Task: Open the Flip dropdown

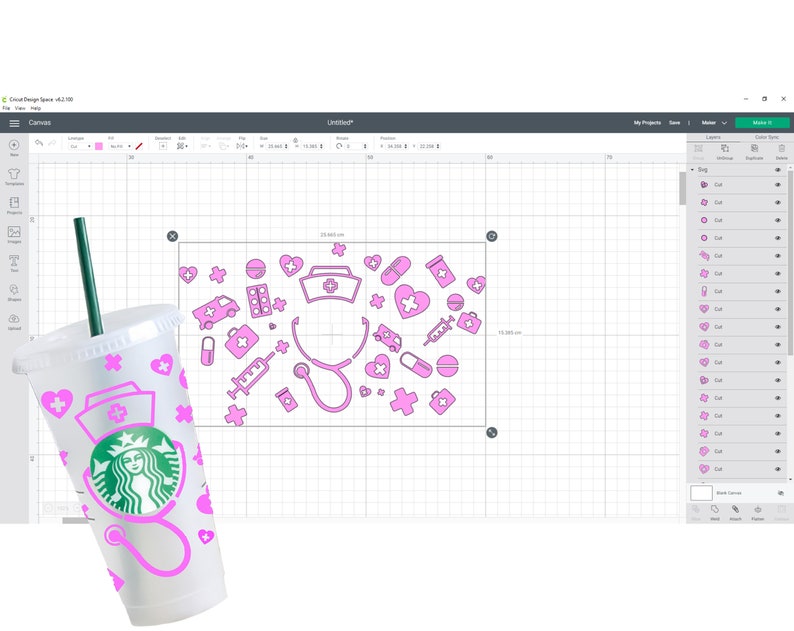Action: click(x=242, y=146)
